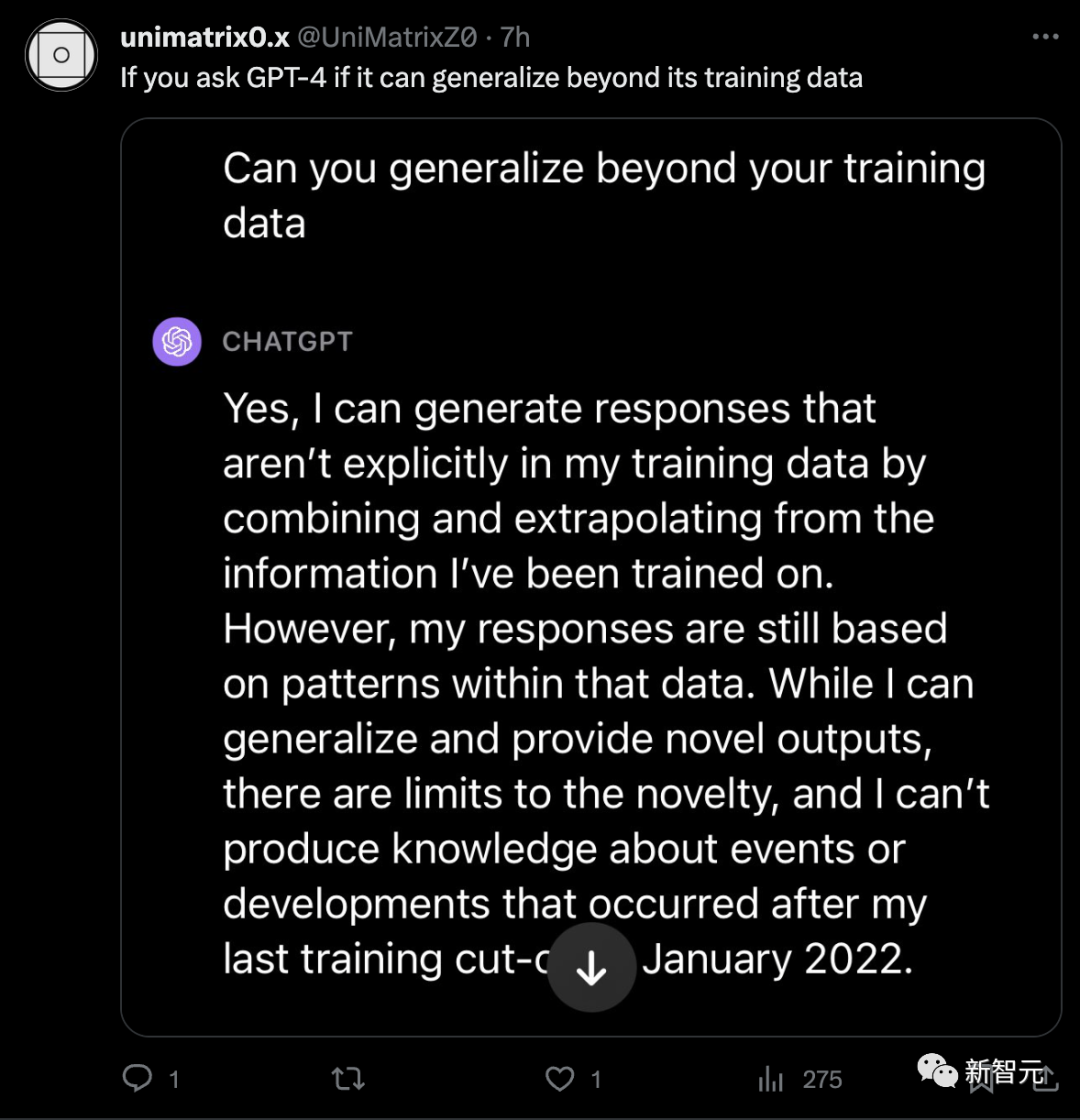View tweet analytics via the bar chart icon
Viewport: 1080px width, 1120px height.
coord(771,1078)
